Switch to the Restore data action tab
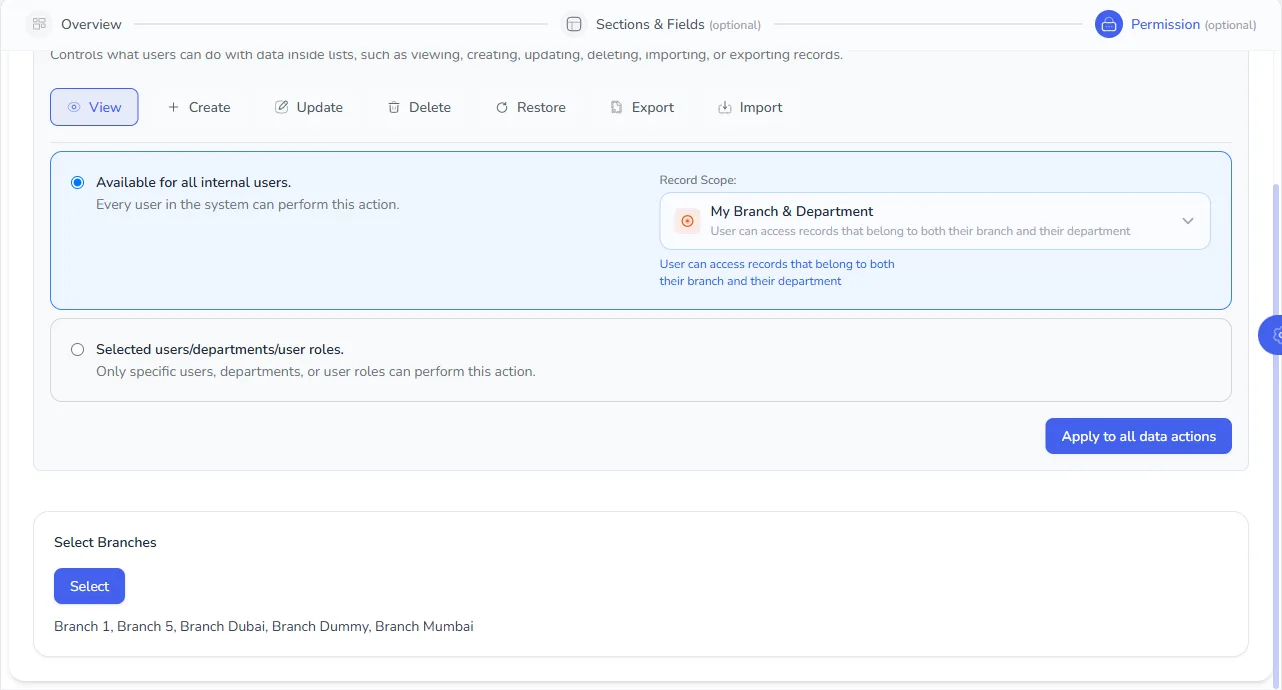The height and width of the screenshot is (690, 1282). point(531,107)
